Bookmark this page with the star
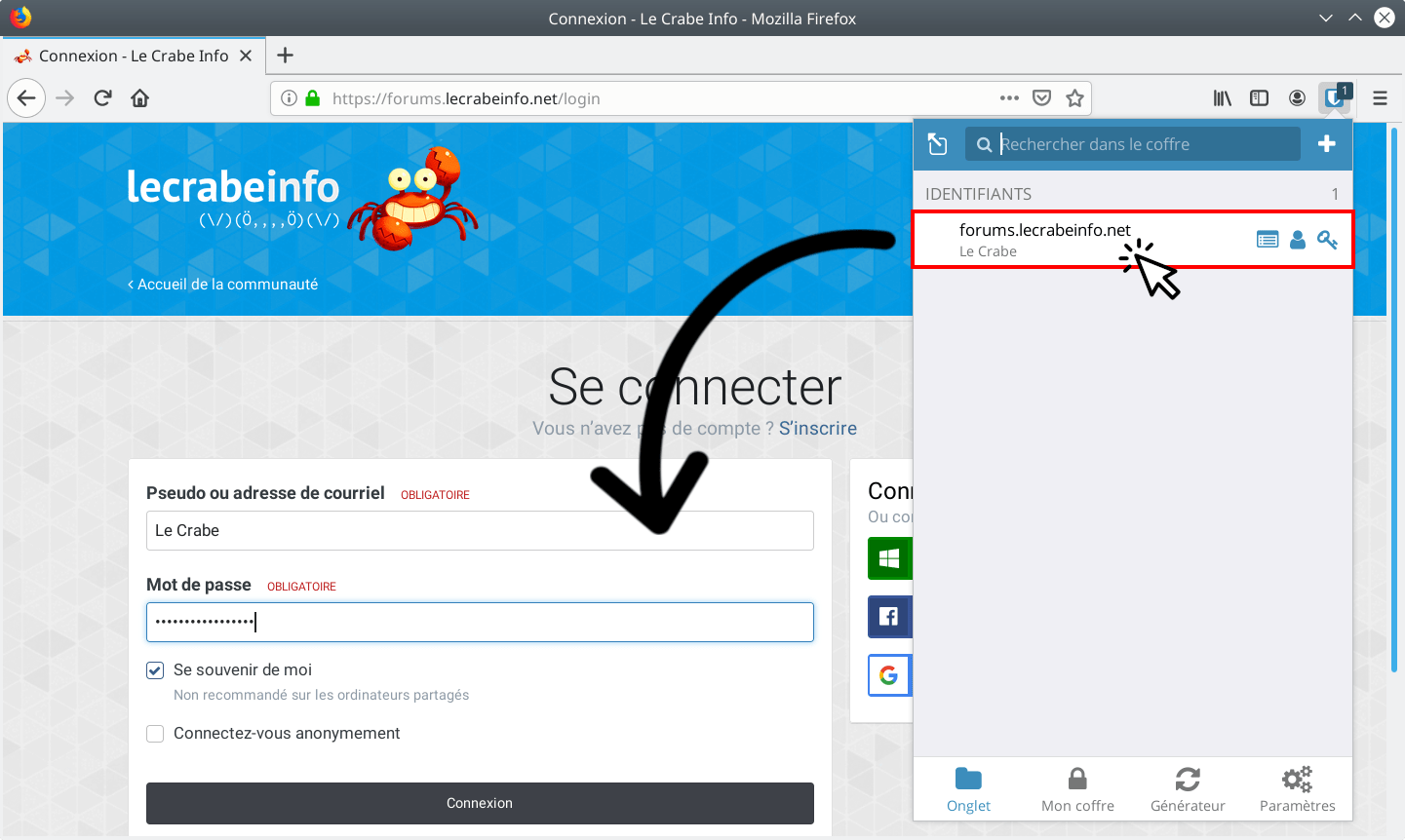1405x840 pixels. point(1074,98)
